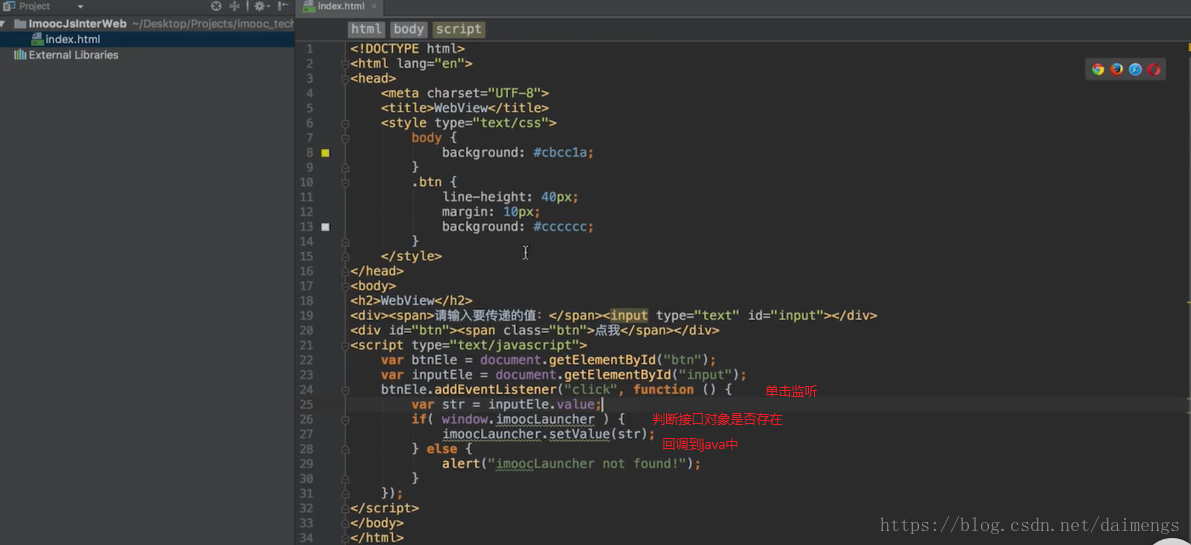Open in Safari browser icon

click(x=1136, y=69)
